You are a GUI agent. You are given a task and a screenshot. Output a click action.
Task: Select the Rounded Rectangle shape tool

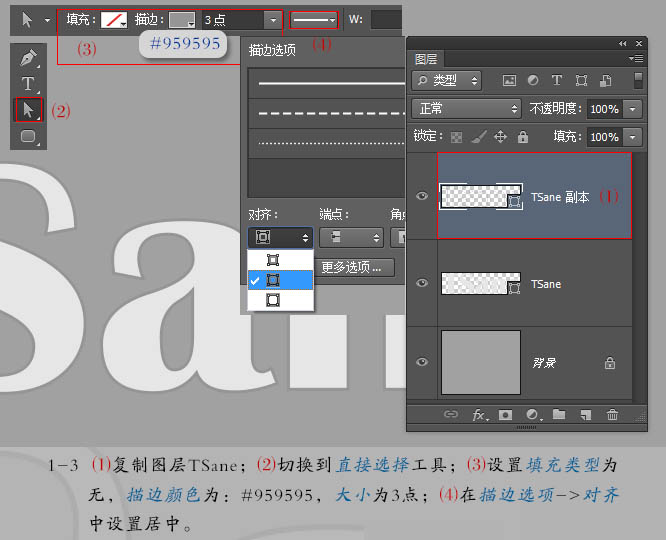coord(28,136)
